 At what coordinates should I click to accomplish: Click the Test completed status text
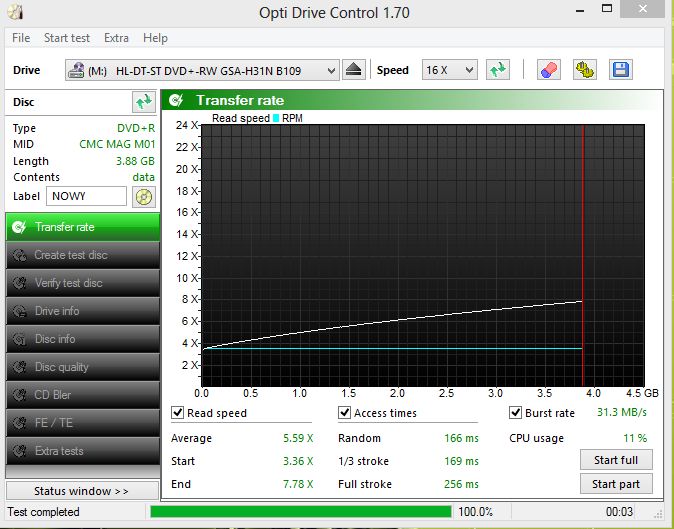pyautogui.click(x=43, y=512)
